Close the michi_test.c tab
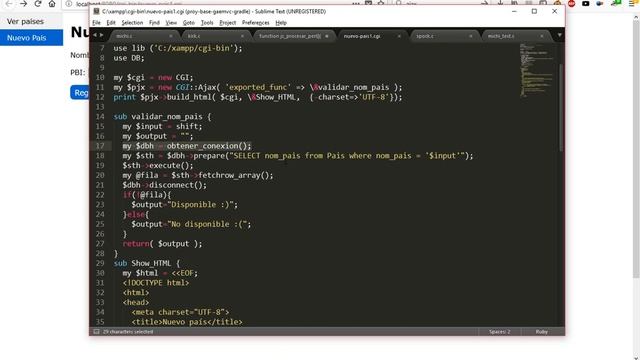 click(x=542, y=36)
